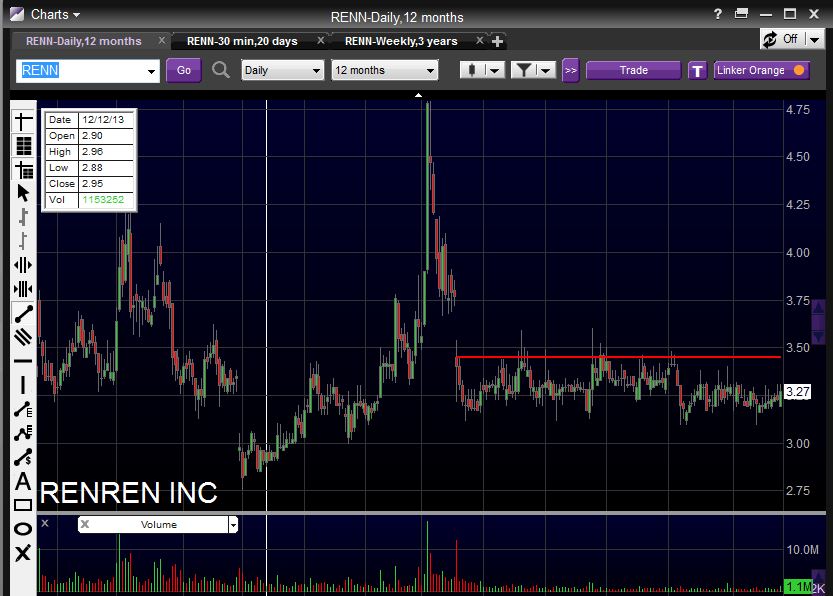Click the collapse triangle above chart
This screenshot has width=833, height=596.
[419, 95]
